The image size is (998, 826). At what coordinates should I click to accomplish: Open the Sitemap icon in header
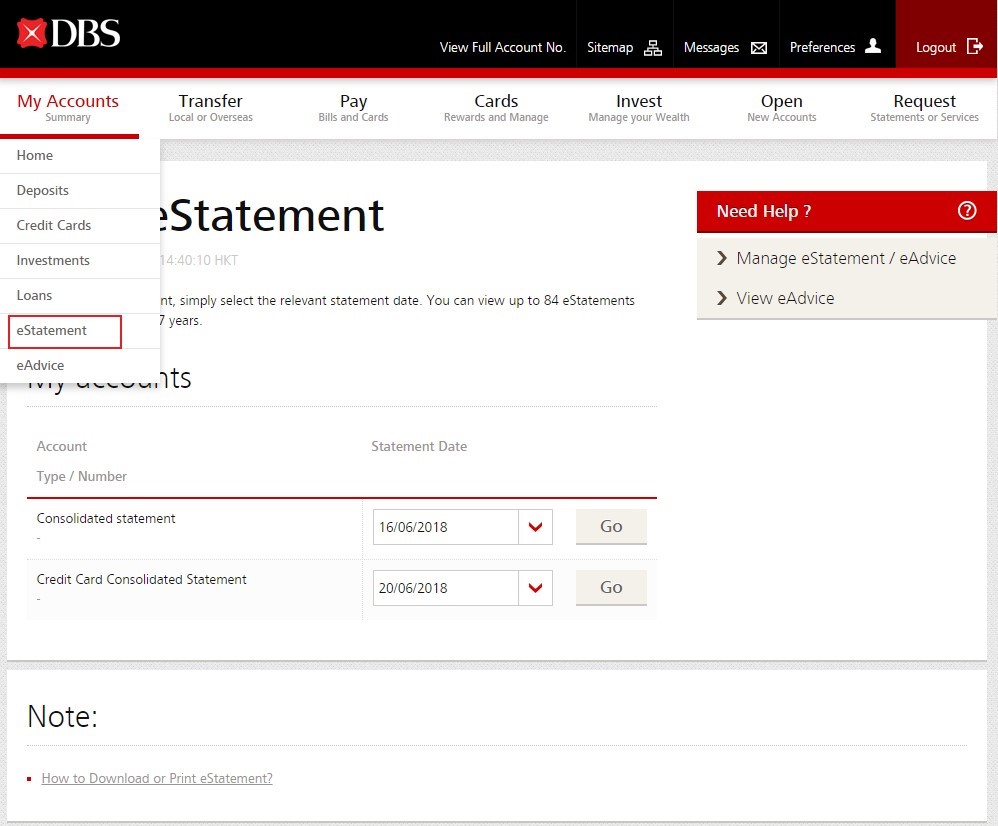pyautogui.click(x=653, y=47)
